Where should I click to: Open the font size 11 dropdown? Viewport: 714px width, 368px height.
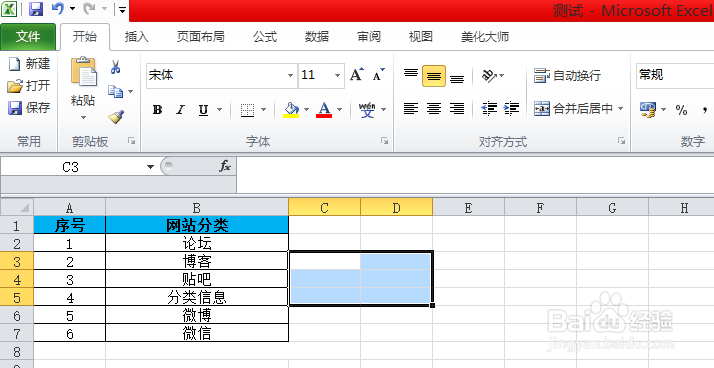(x=337, y=75)
